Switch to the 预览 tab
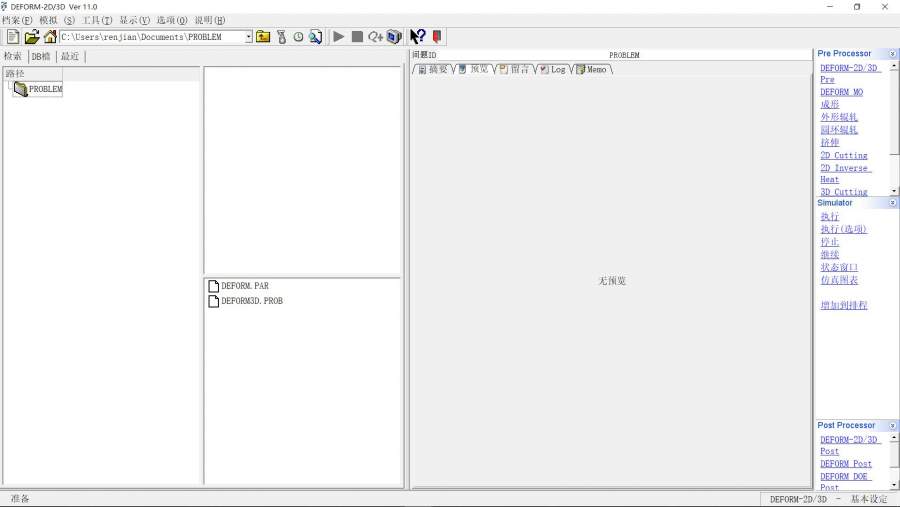The image size is (900, 507). click(474, 69)
